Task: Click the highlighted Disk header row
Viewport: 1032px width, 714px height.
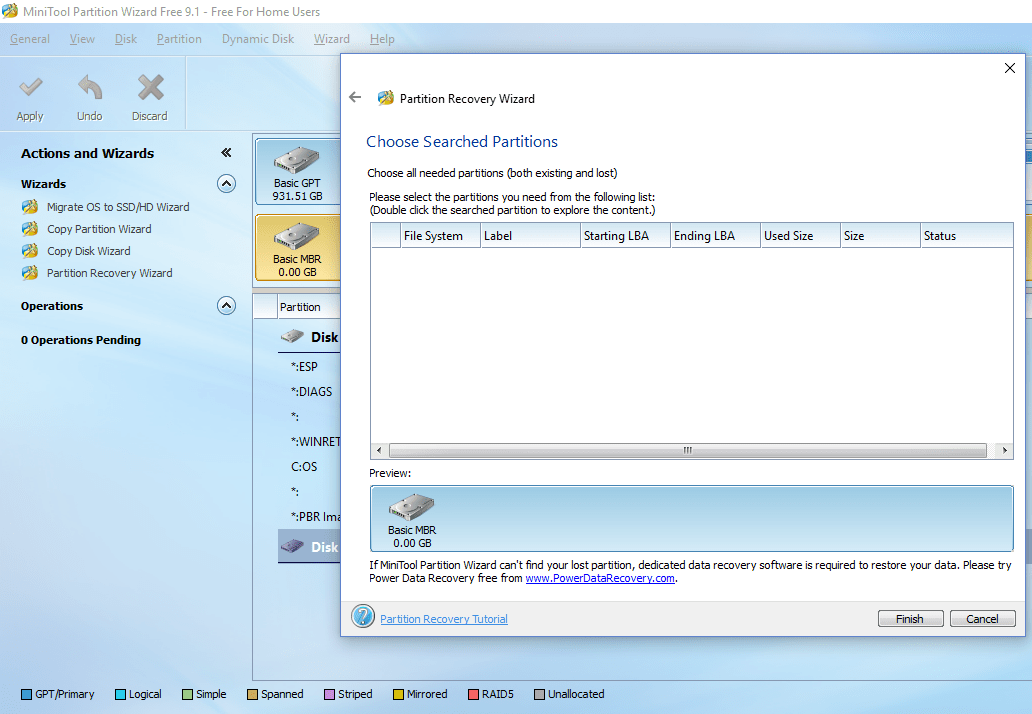Action: coord(309,547)
